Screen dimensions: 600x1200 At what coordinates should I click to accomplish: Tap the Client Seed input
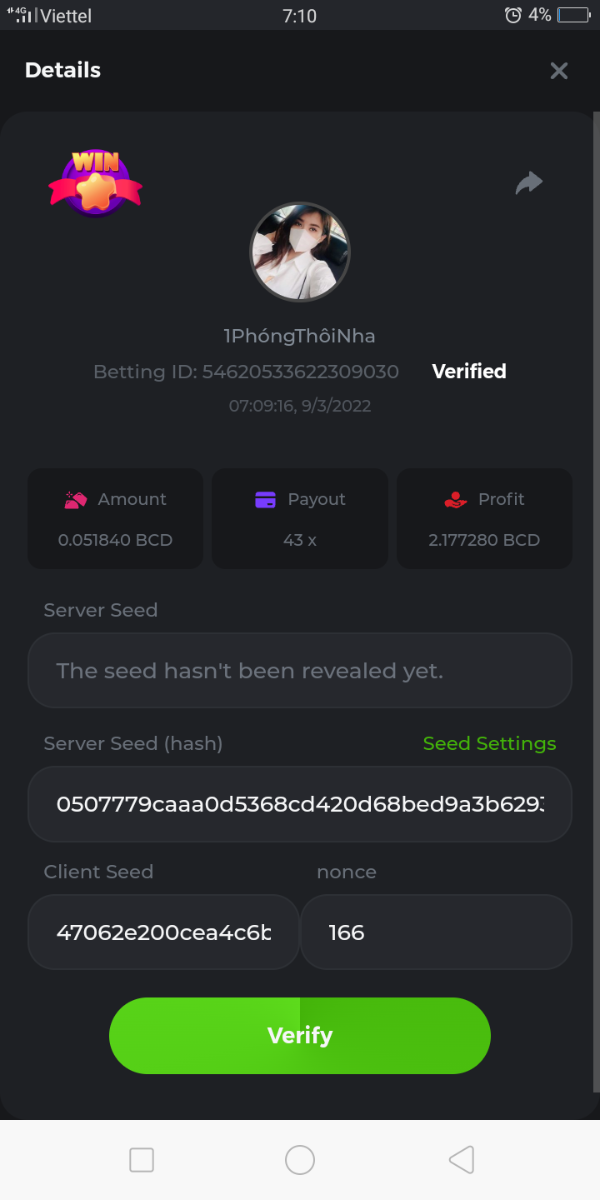coord(163,932)
